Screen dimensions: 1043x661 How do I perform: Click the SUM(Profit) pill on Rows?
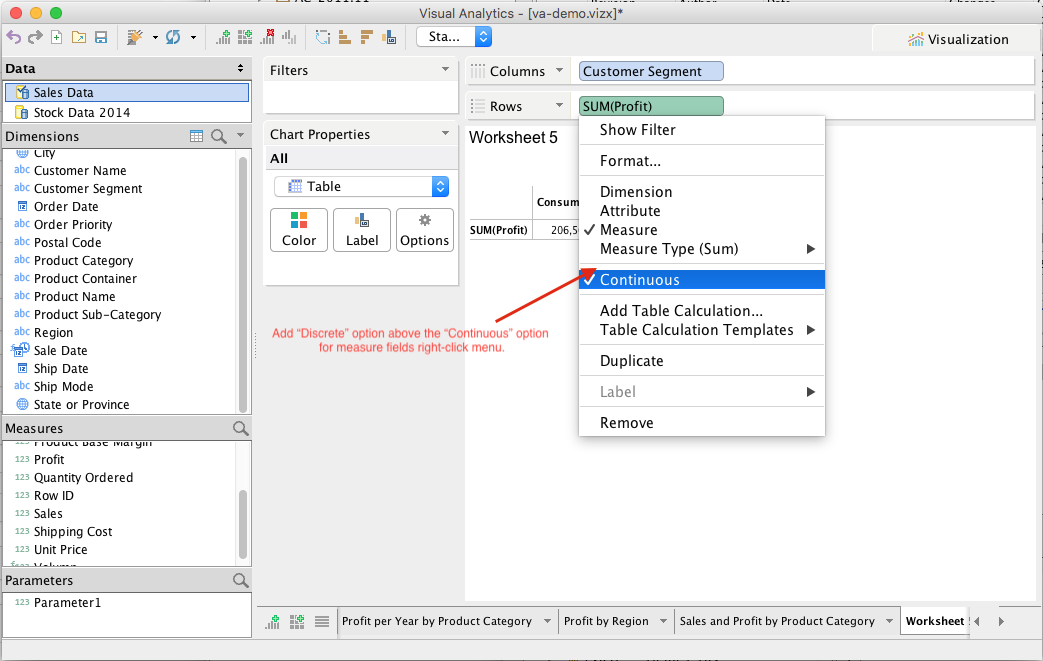(x=651, y=106)
